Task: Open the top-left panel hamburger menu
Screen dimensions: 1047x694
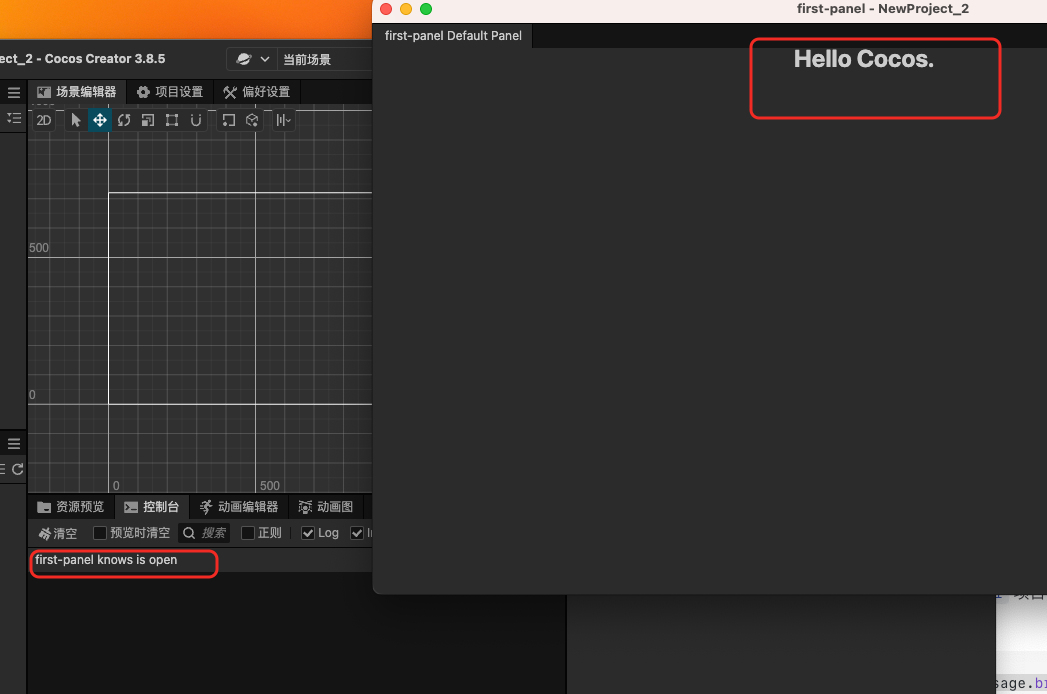Action: point(13,93)
